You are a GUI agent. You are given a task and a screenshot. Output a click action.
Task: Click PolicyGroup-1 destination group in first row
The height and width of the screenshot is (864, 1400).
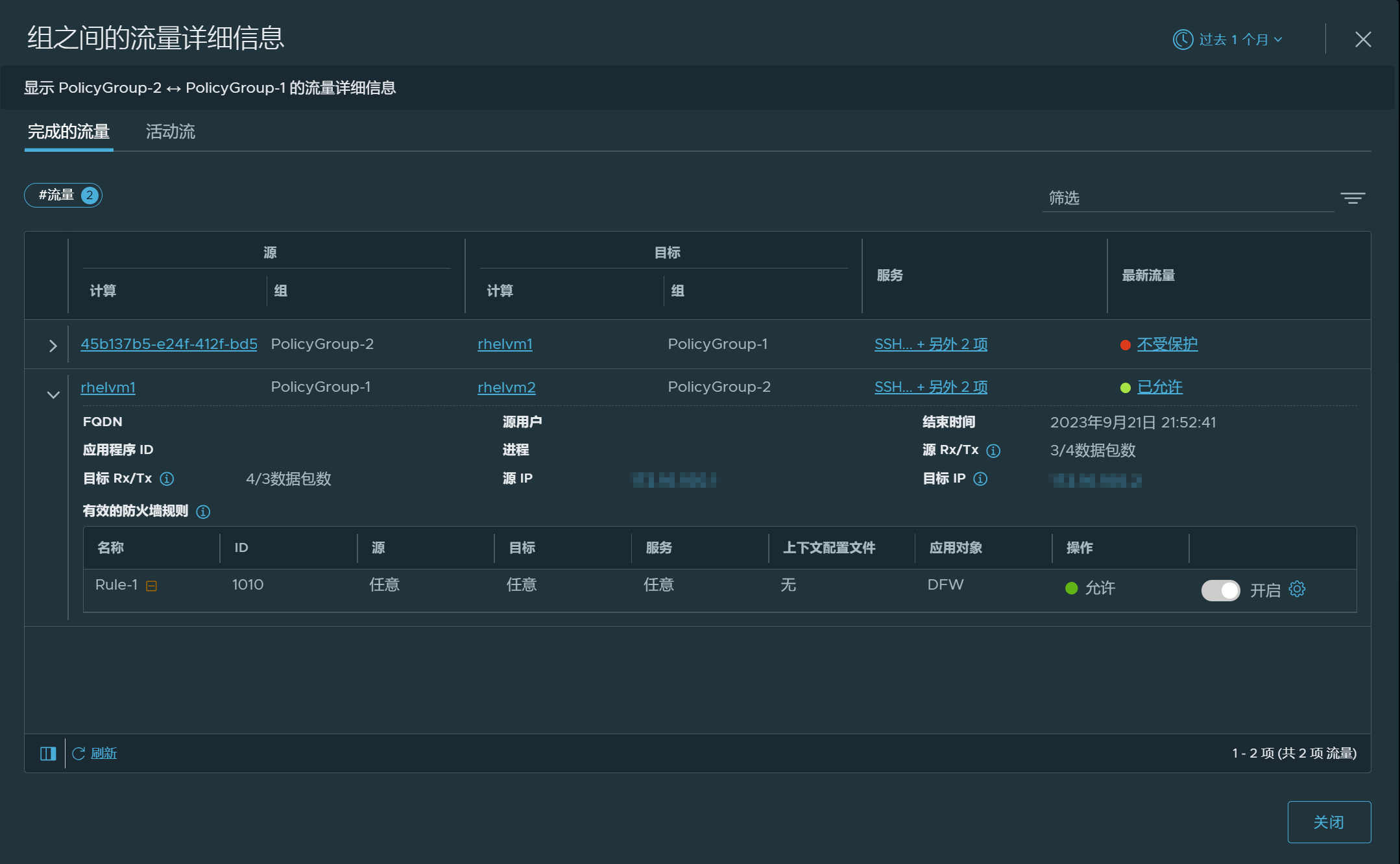click(x=718, y=344)
